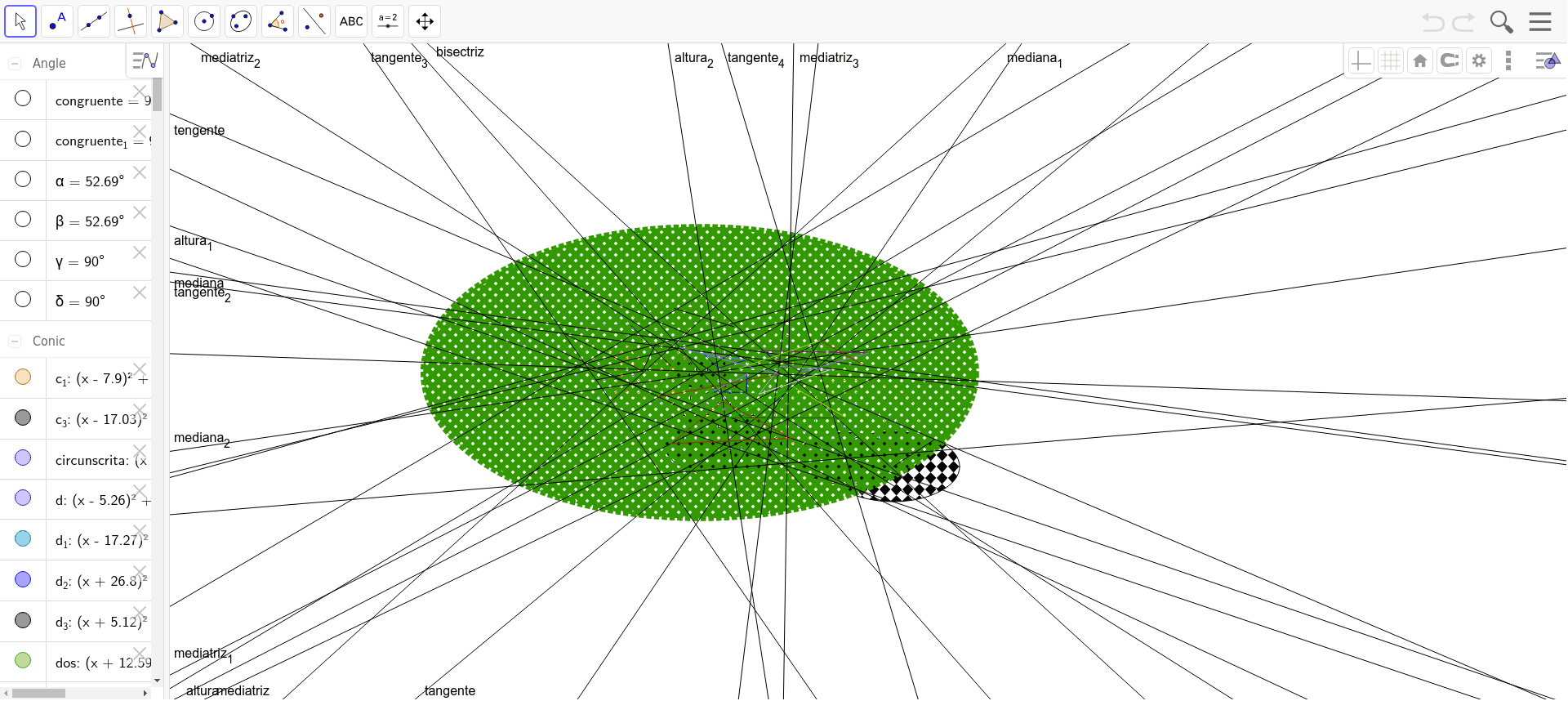This screenshot has height=701, width=1568.
Task: Click the algebra panel horizontal scrollbar
Action: 39,693
